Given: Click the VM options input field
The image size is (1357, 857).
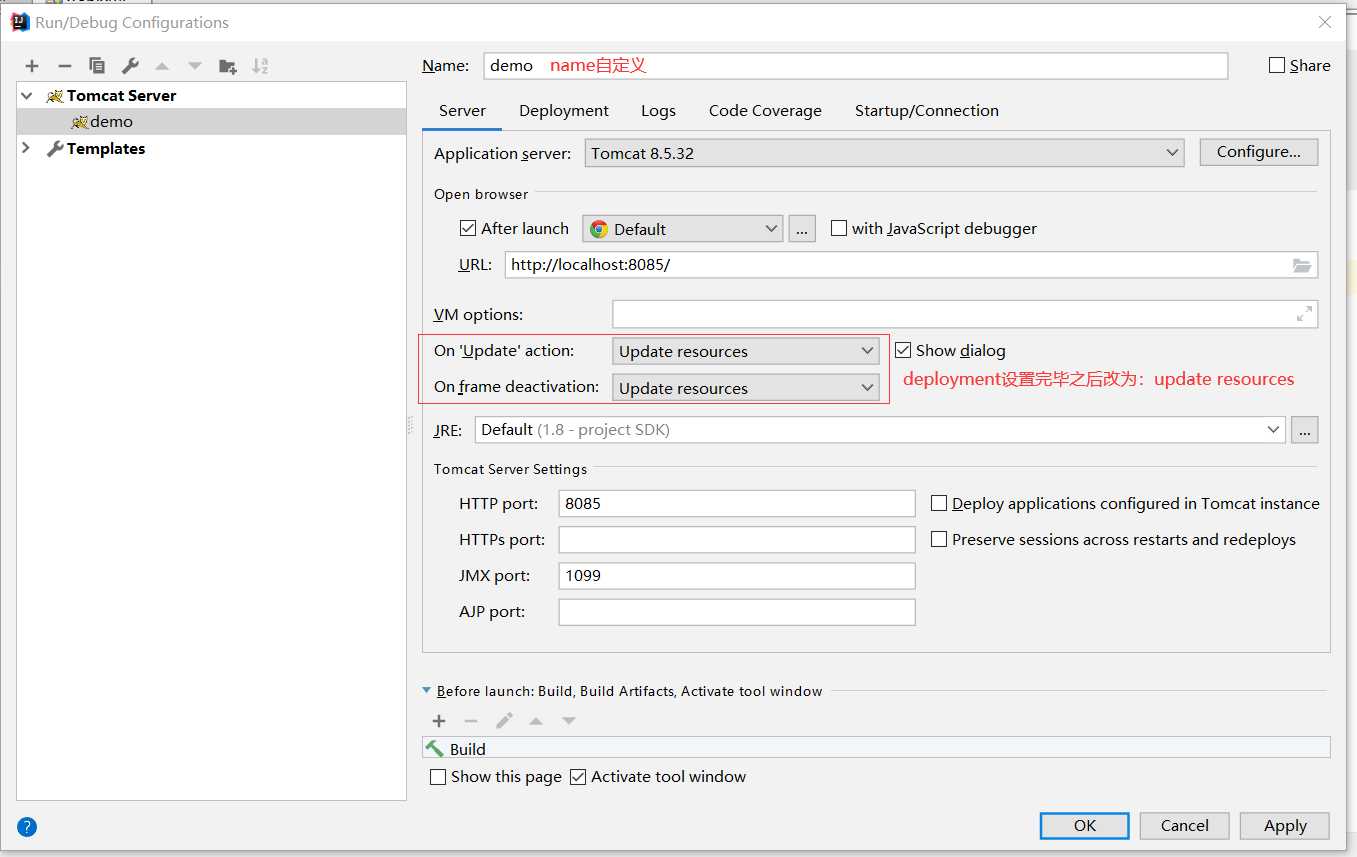Looking at the screenshot, I should tap(965, 314).
